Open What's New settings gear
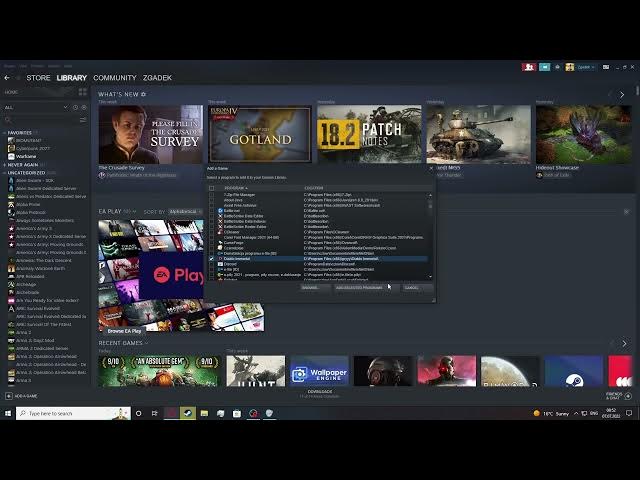Screen dimensions: 640x480 [x=143, y=94]
